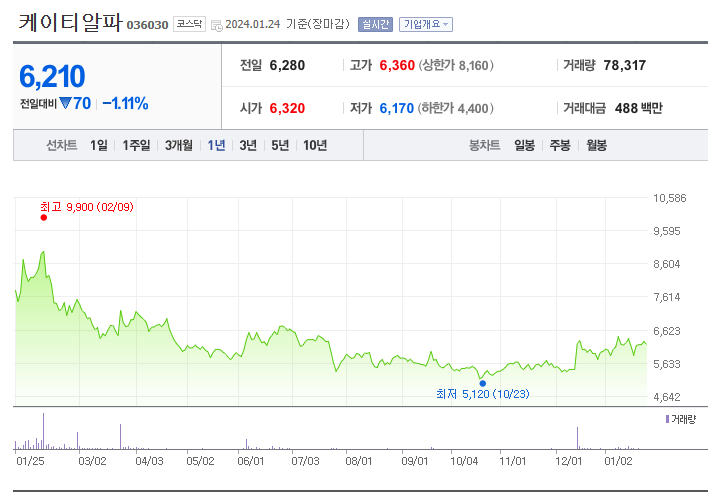Open the 주봉 weekly candlestick chart
708x492 pixels.
pyautogui.click(x=560, y=145)
